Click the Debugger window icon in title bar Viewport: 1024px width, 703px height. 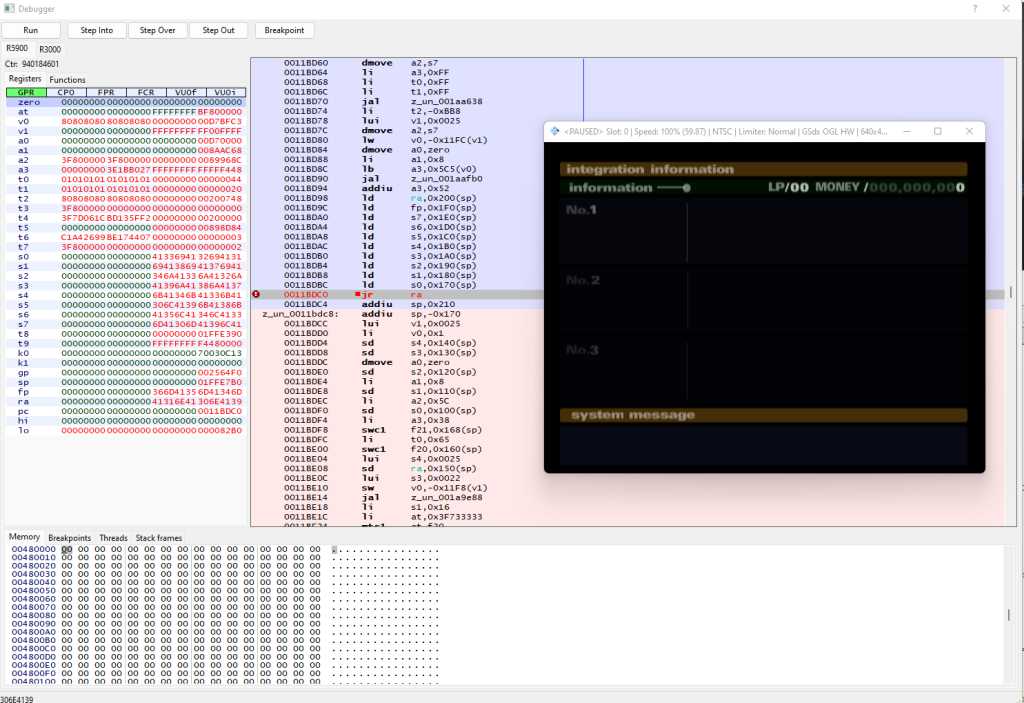click(9, 8)
